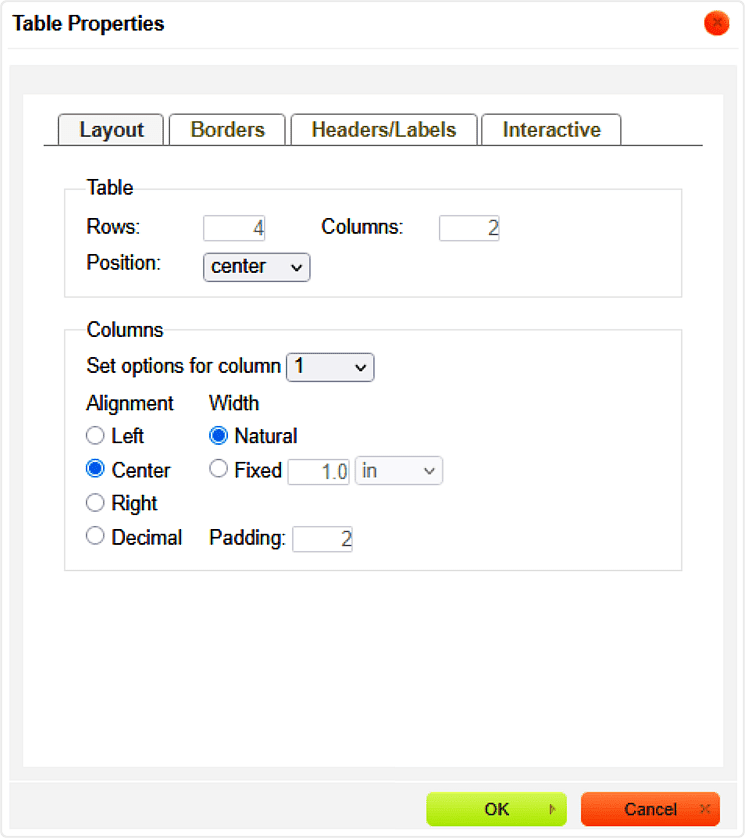Click the Columns number field
The height and width of the screenshot is (838, 745).
469,228
